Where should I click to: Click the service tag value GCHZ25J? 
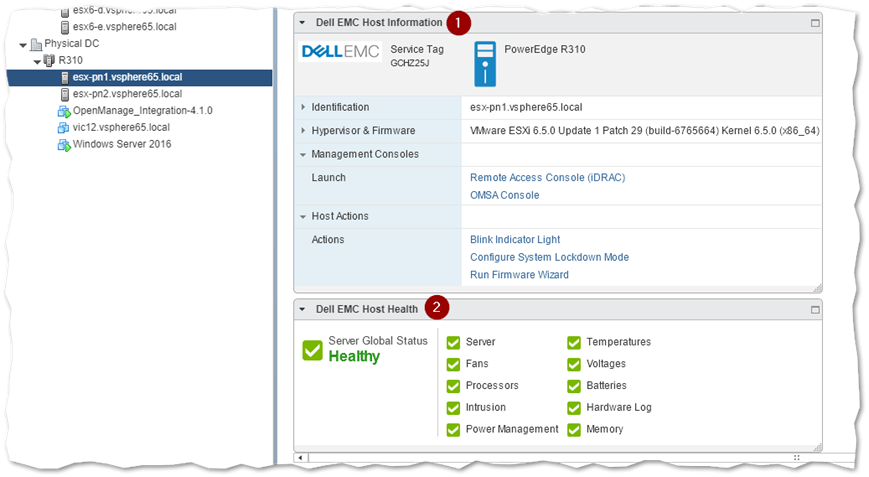[410, 63]
